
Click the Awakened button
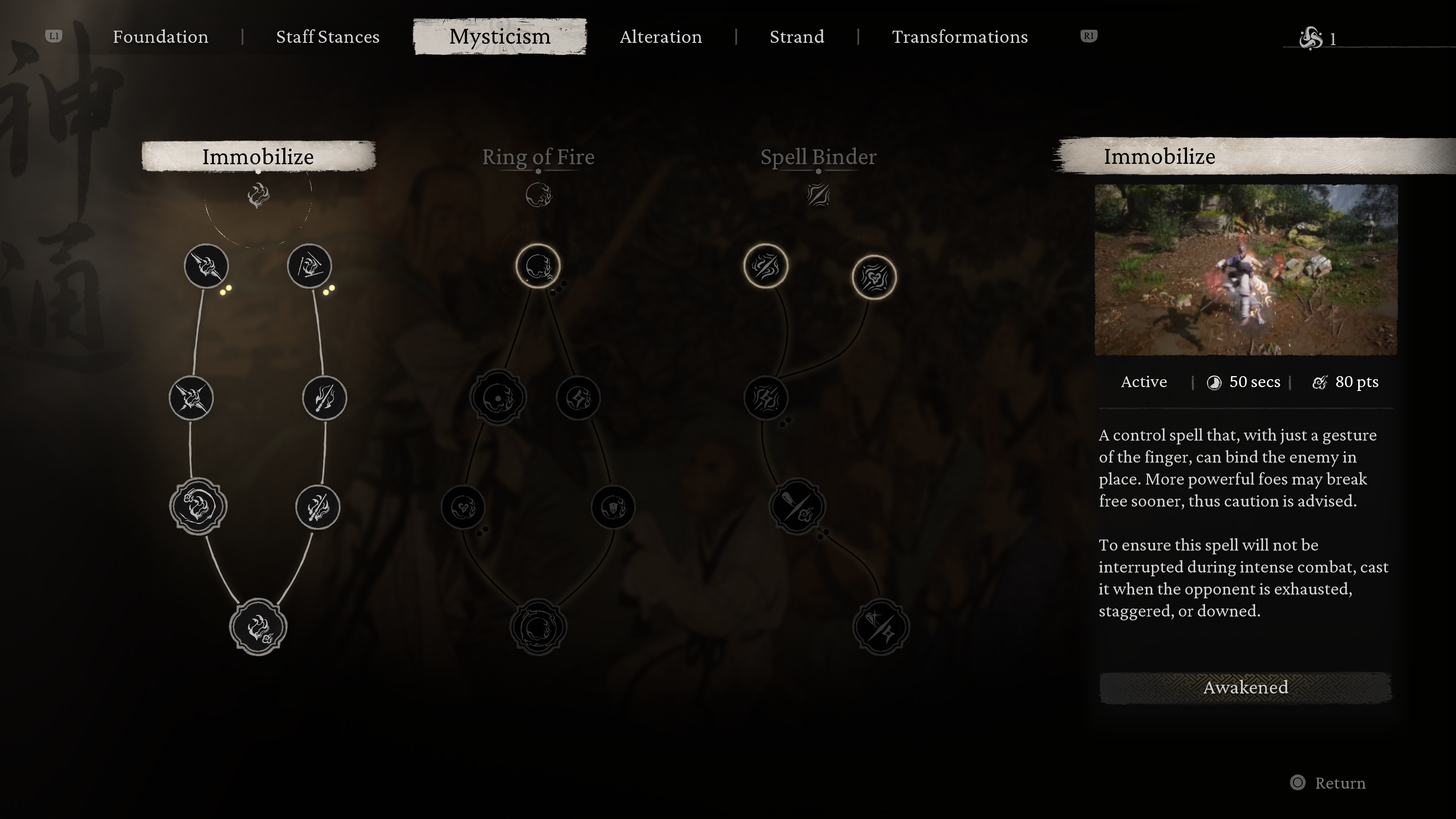point(1246,687)
